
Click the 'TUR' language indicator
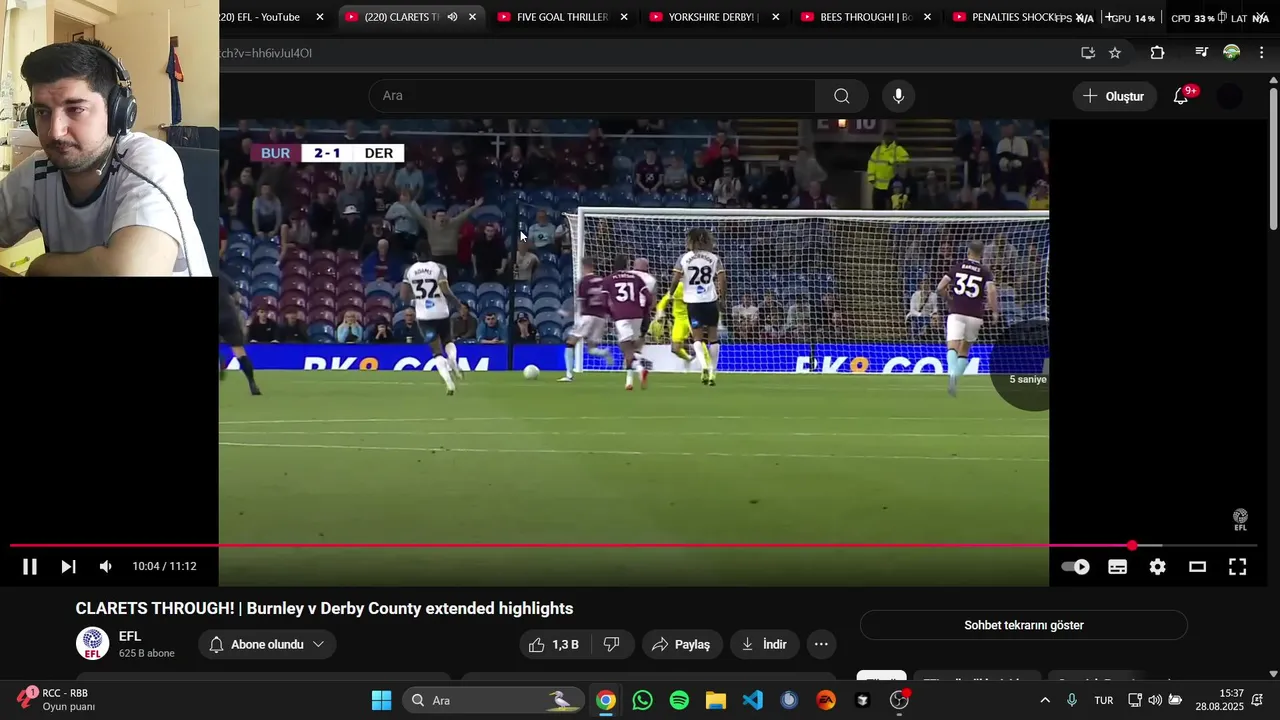pos(1104,700)
